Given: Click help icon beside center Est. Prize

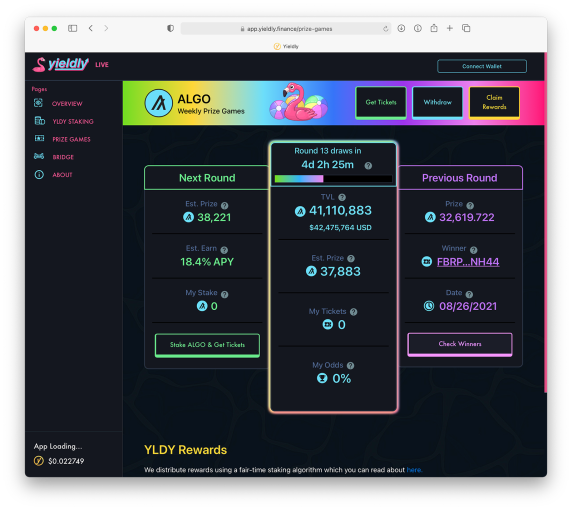Looking at the screenshot, I should 351,259.
